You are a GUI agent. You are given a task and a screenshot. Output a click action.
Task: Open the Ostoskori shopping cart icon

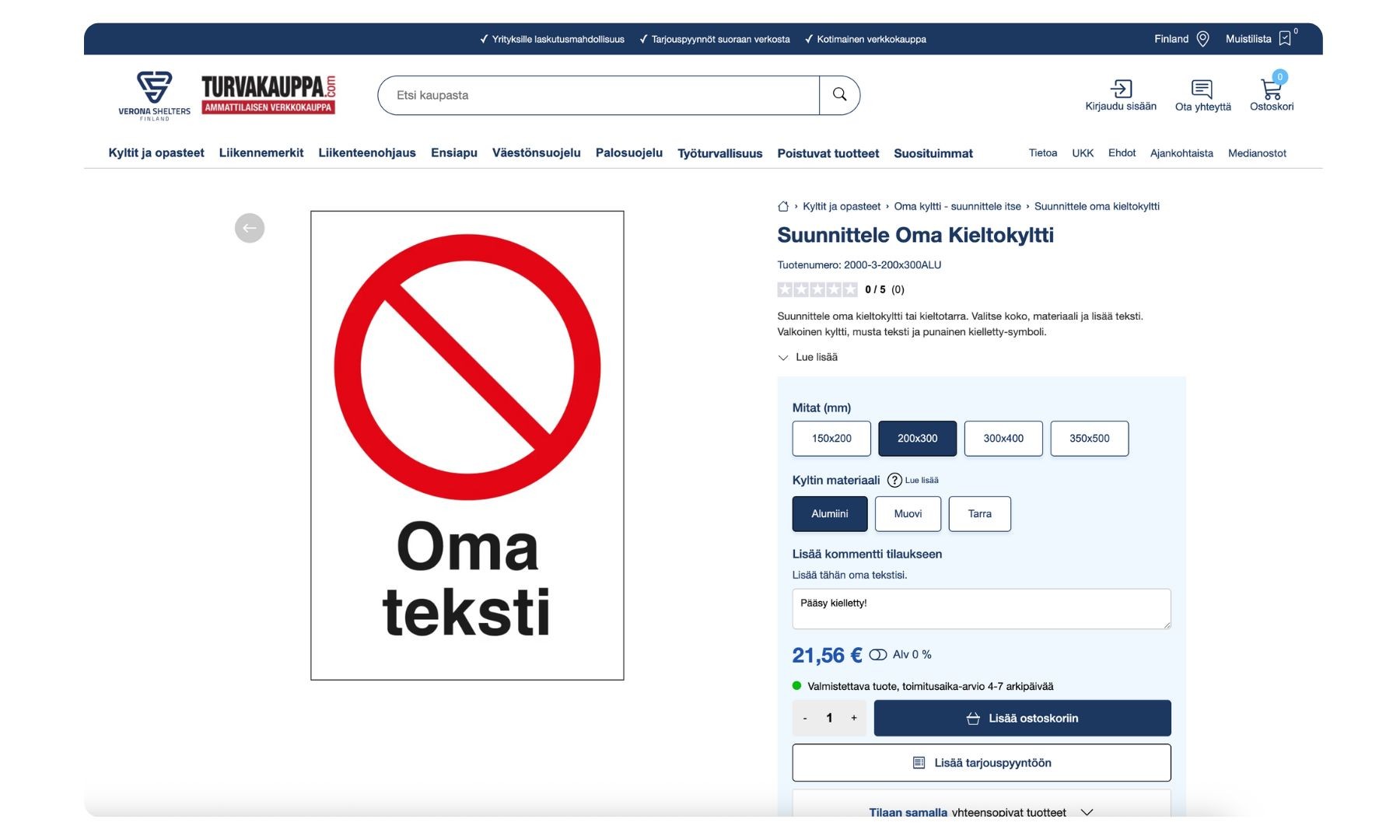[1272, 88]
